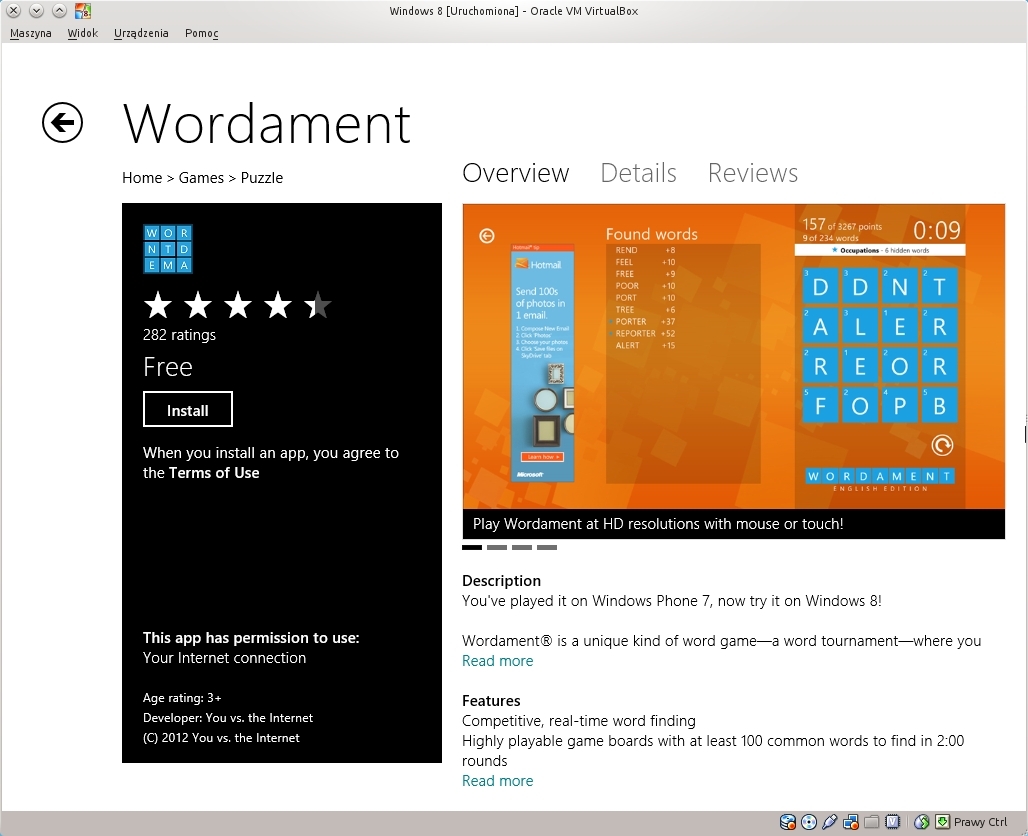Close the VirtualBox window

pyautogui.click(x=14, y=10)
